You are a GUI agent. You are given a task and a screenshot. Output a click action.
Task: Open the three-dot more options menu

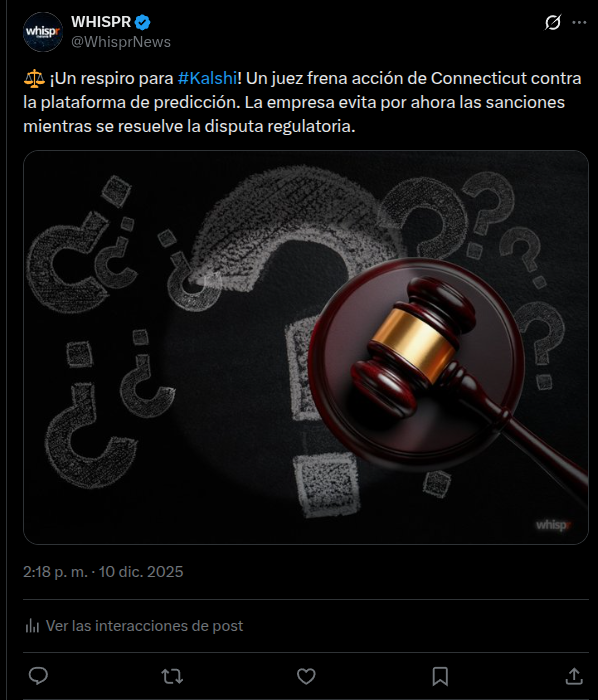(579, 22)
